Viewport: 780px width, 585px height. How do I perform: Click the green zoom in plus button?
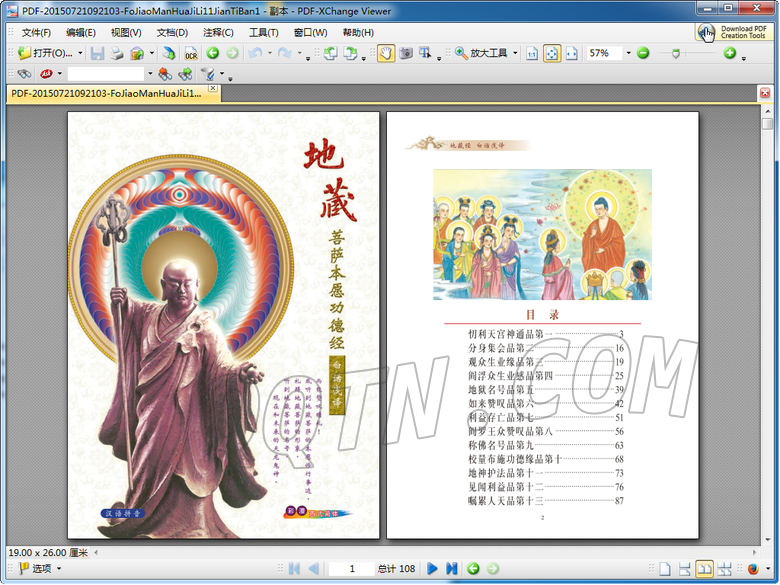tap(730, 53)
